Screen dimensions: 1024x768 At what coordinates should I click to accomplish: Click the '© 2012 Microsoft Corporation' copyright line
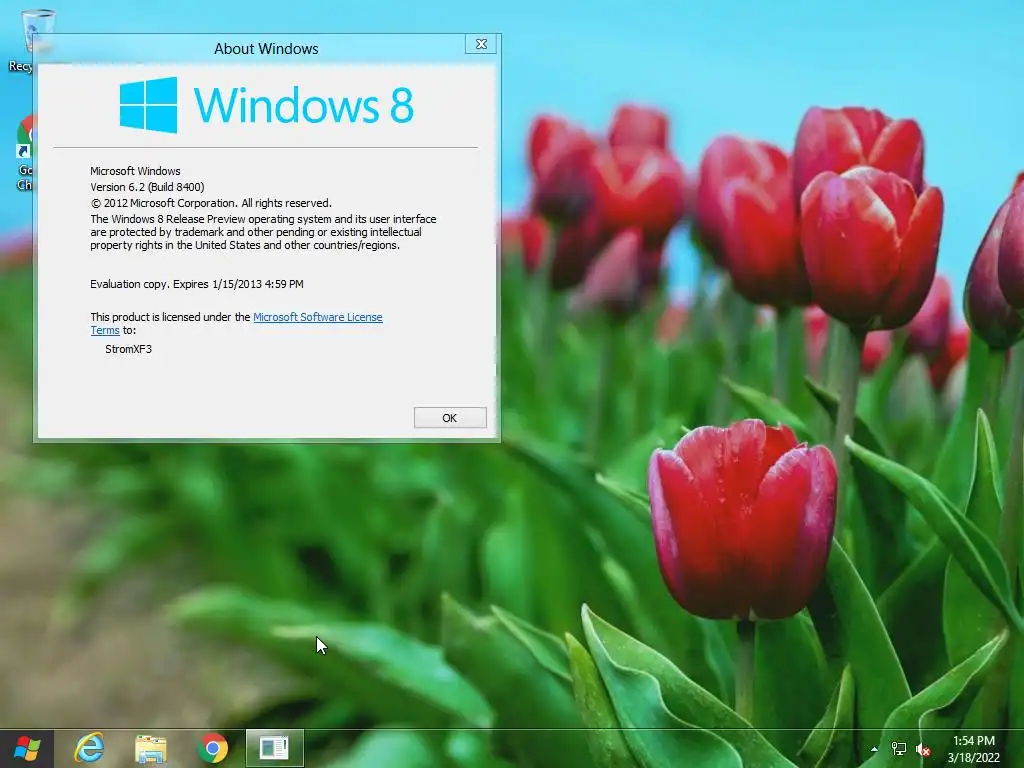[x=211, y=203]
